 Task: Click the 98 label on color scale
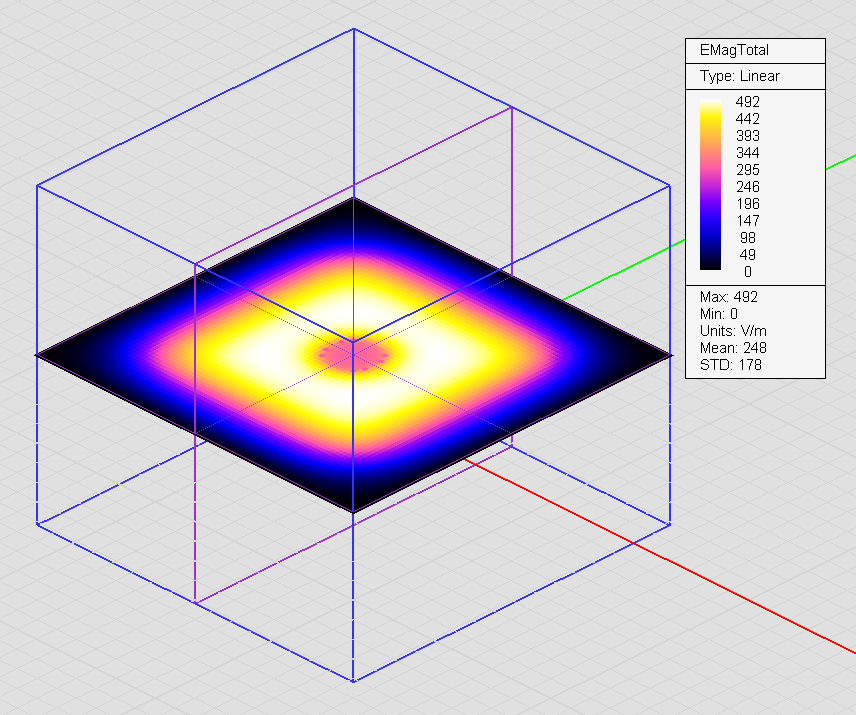click(747, 238)
